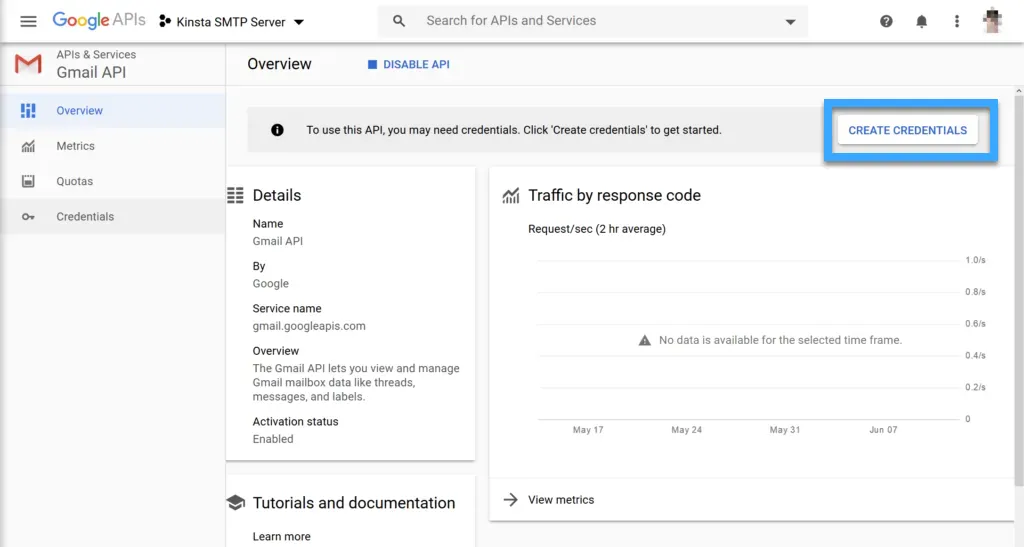Click the Quotas icon
The width and height of the screenshot is (1024, 547).
pos(28,181)
